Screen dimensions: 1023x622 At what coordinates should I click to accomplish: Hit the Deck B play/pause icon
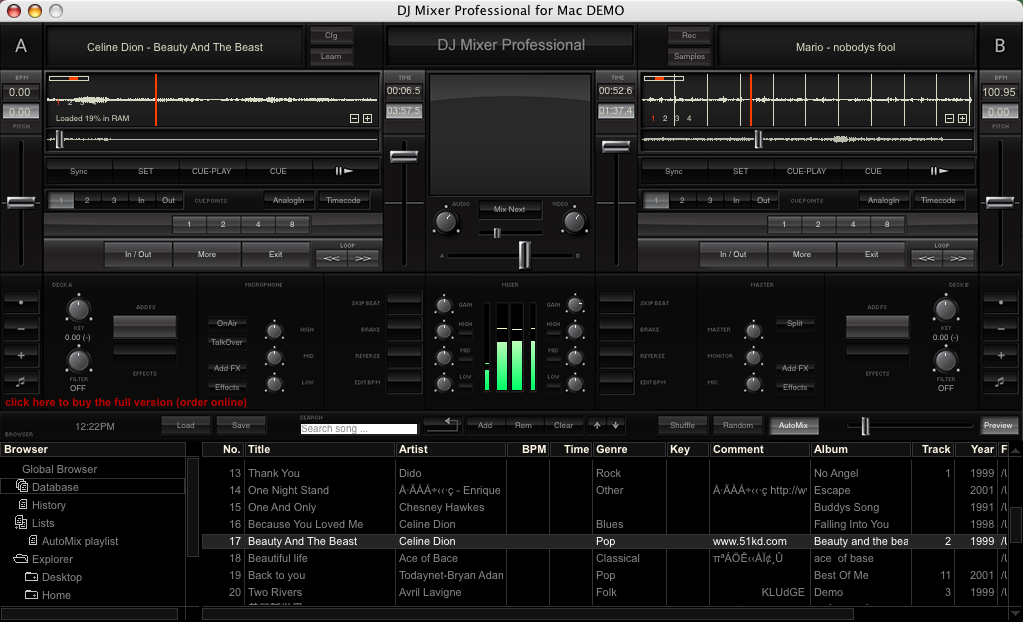click(x=939, y=171)
